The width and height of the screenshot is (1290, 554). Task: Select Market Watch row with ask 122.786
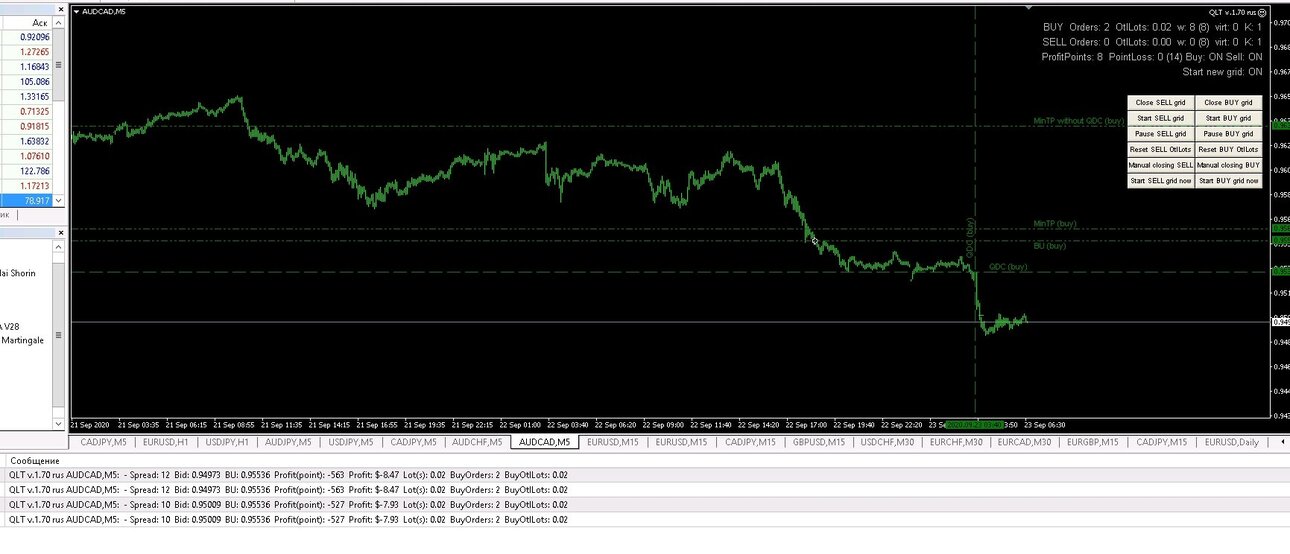[26, 171]
